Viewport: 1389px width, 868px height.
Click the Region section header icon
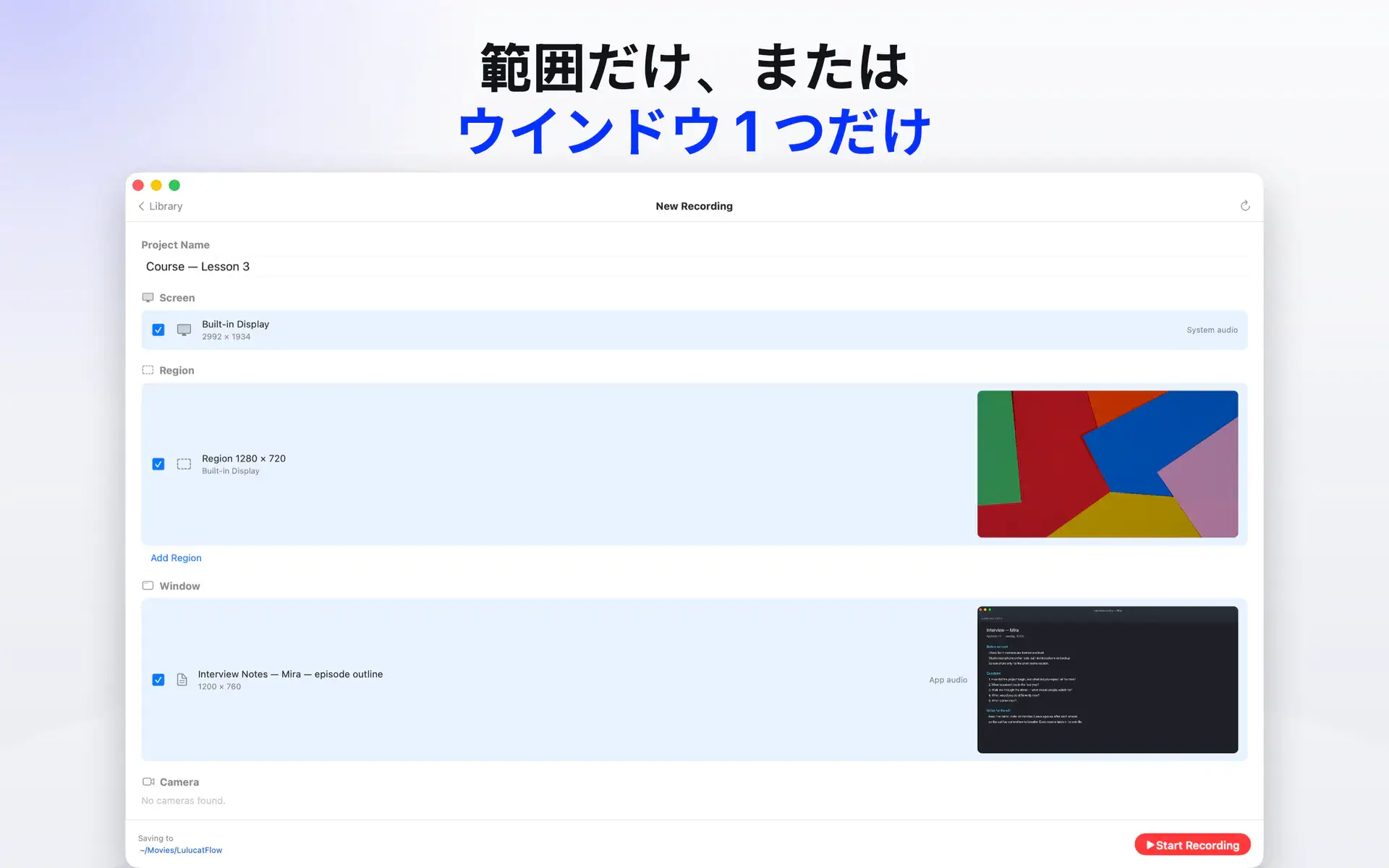[148, 370]
